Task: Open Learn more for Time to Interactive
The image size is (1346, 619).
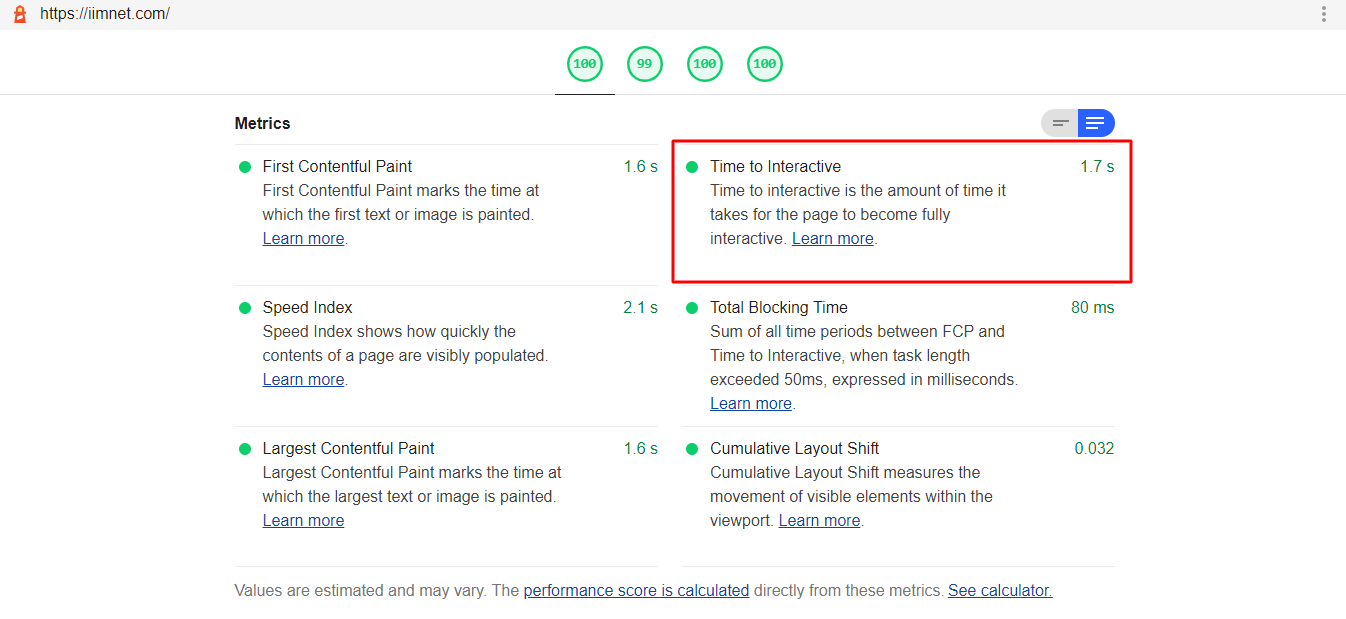Action: coord(832,239)
